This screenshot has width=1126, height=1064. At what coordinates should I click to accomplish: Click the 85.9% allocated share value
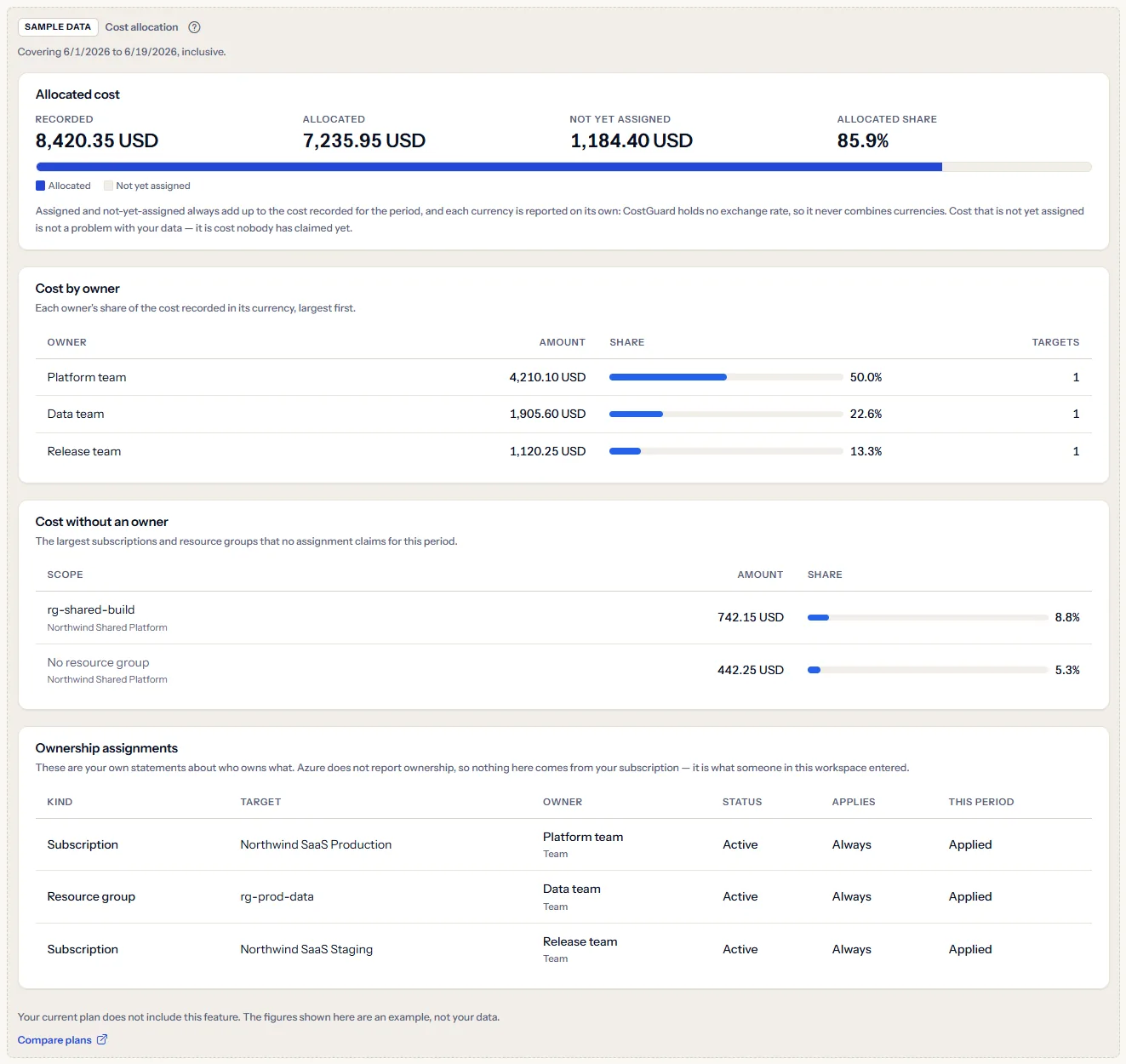coord(863,140)
